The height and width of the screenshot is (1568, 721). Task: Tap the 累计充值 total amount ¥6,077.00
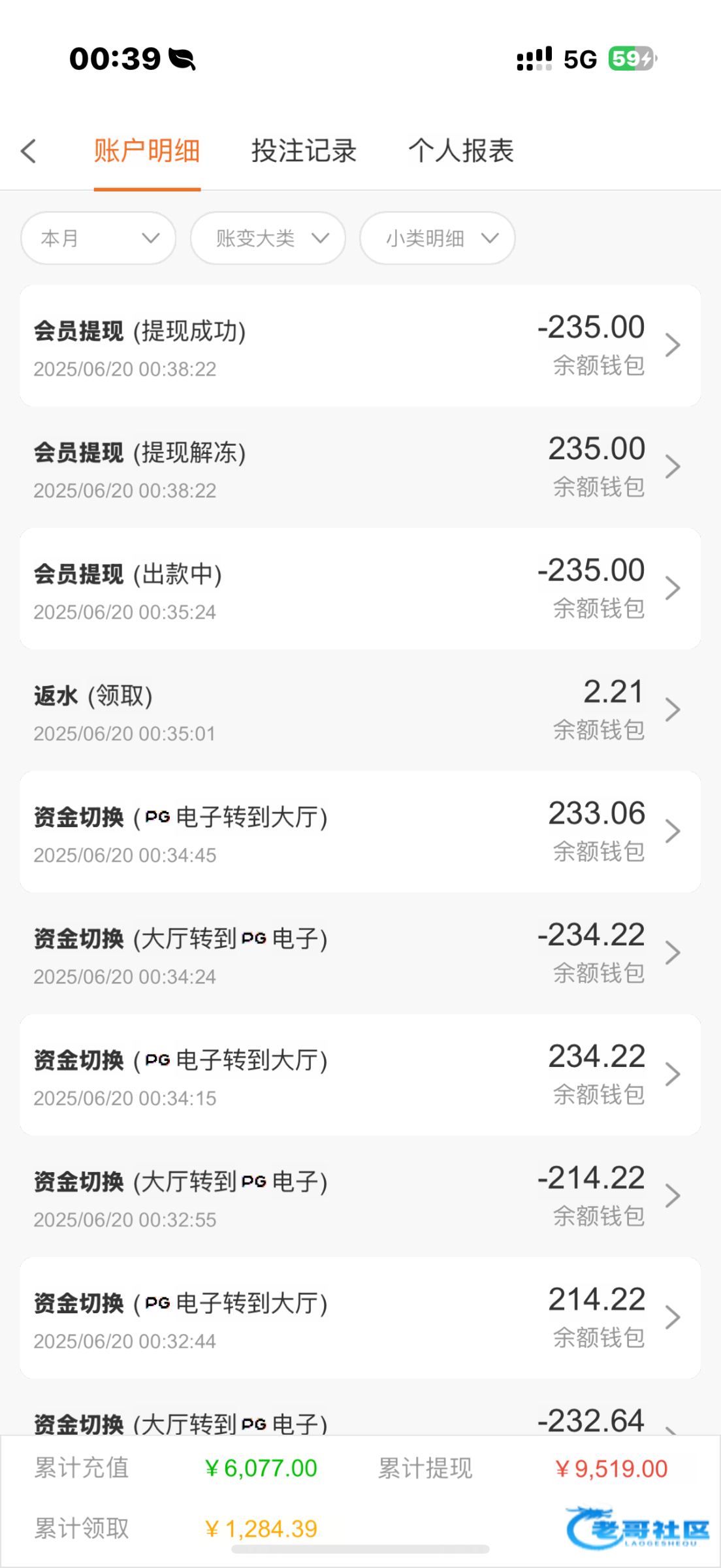pos(261,1469)
